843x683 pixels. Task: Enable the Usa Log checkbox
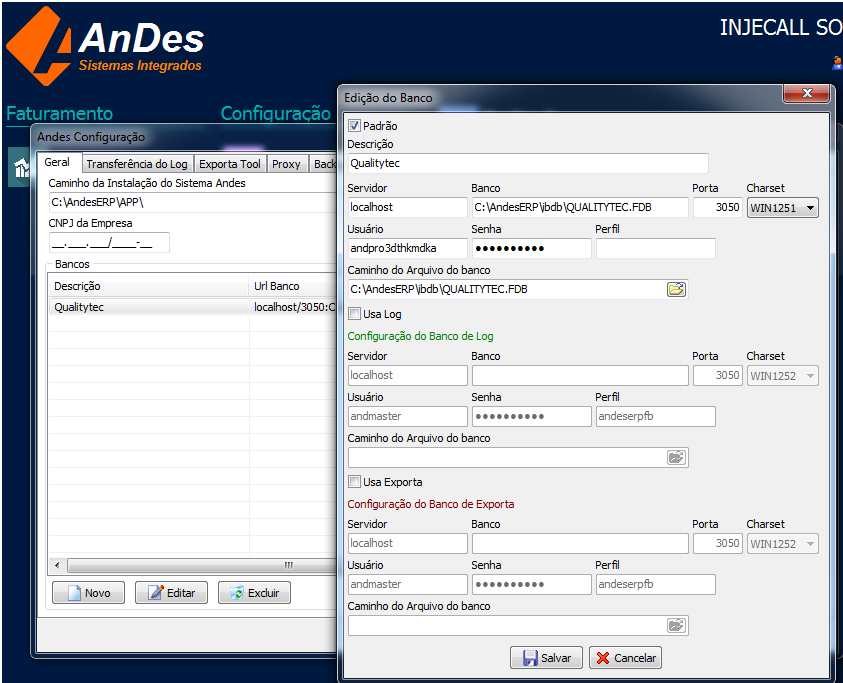click(354, 314)
